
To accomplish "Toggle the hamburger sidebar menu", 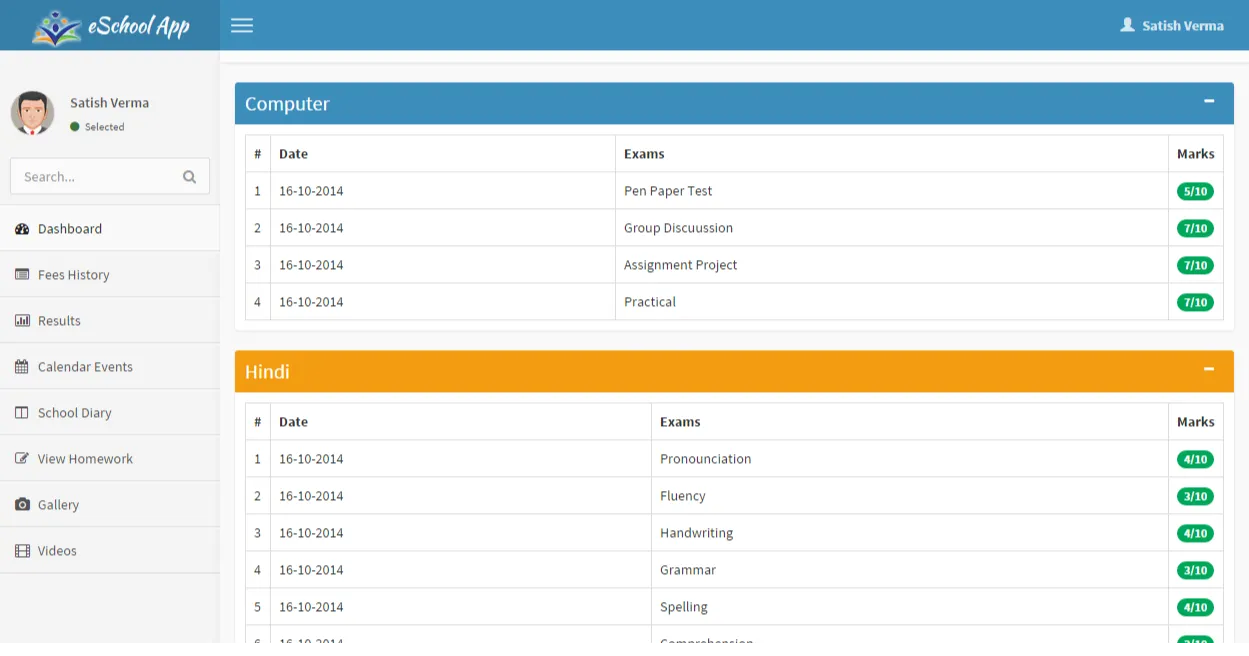I will (241, 25).
